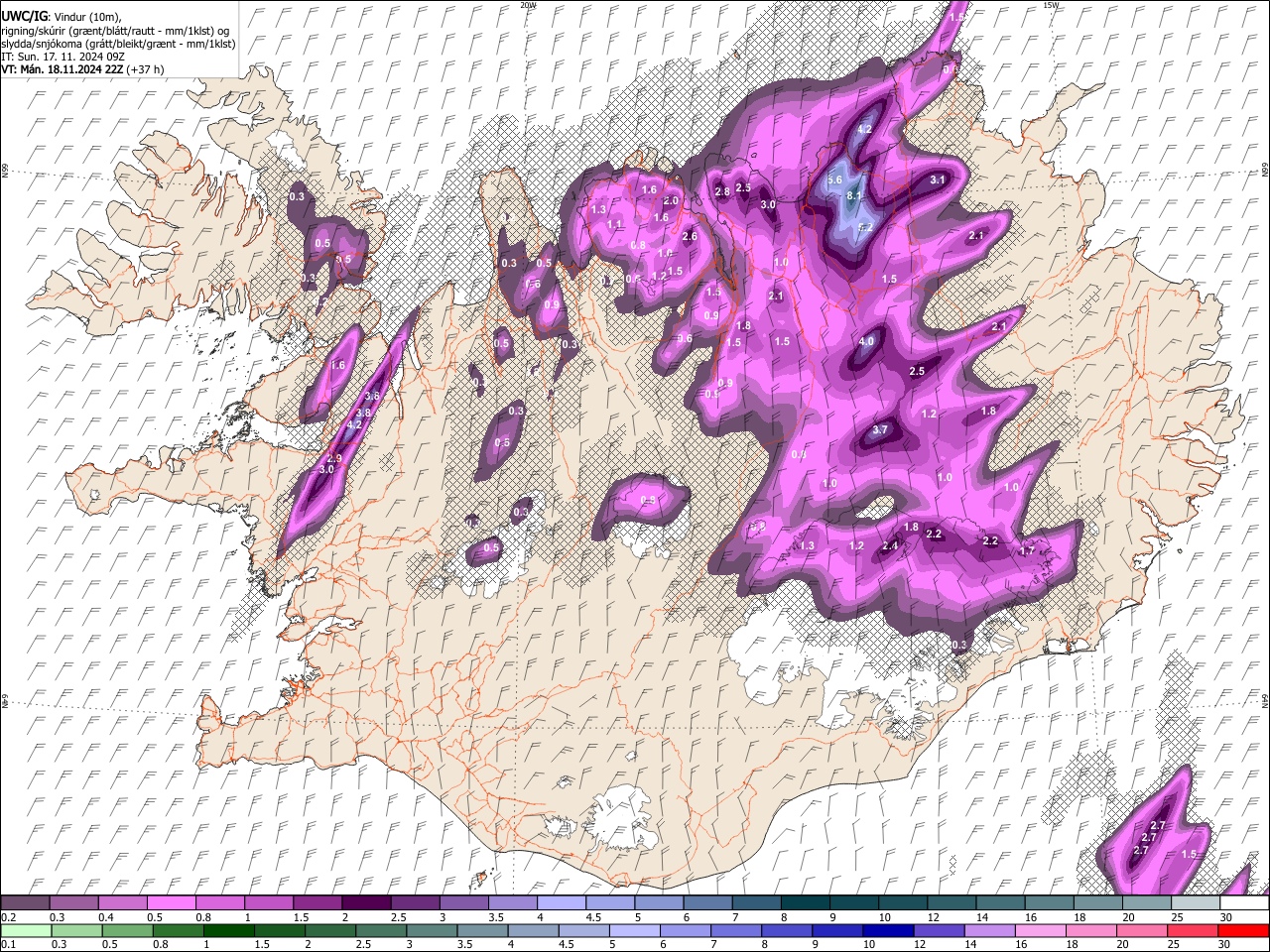
Task: Click the 2.8 map value label
Action: tap(722, 191)
